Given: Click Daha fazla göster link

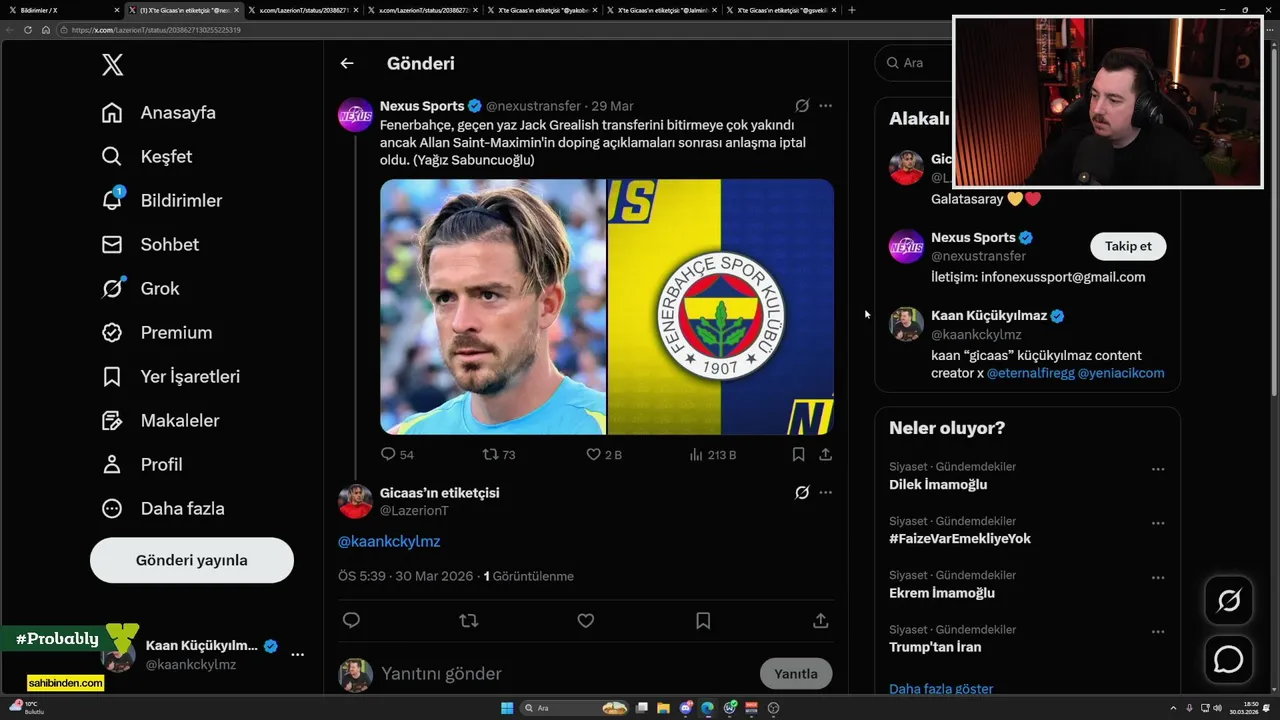Looking at the screenshot, I should click(x=941, y=689).
